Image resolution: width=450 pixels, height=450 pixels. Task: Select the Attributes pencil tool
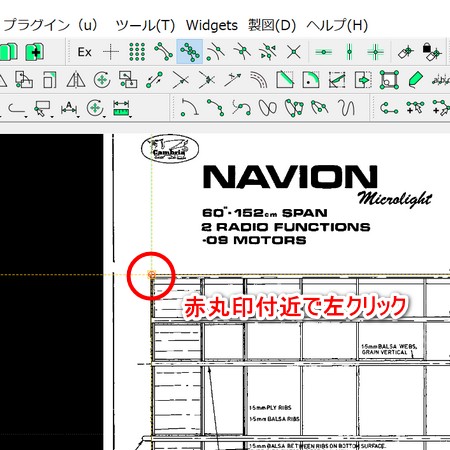415,80
